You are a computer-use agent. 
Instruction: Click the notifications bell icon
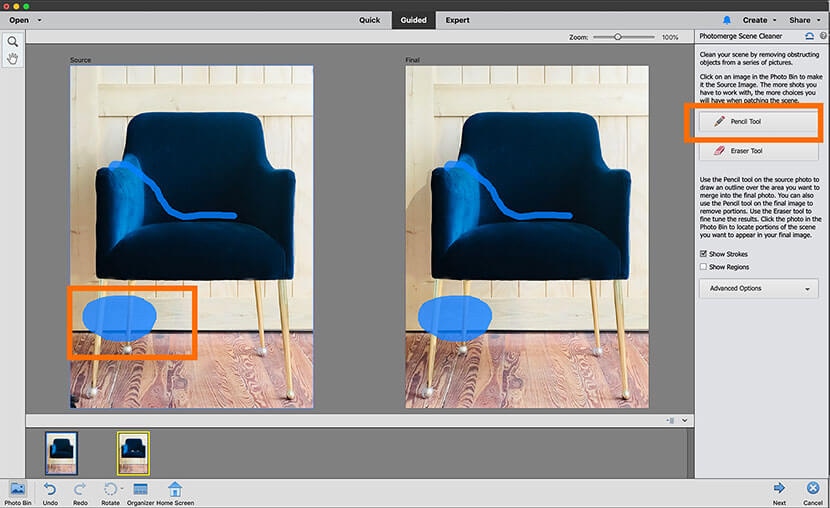[727, 20]
